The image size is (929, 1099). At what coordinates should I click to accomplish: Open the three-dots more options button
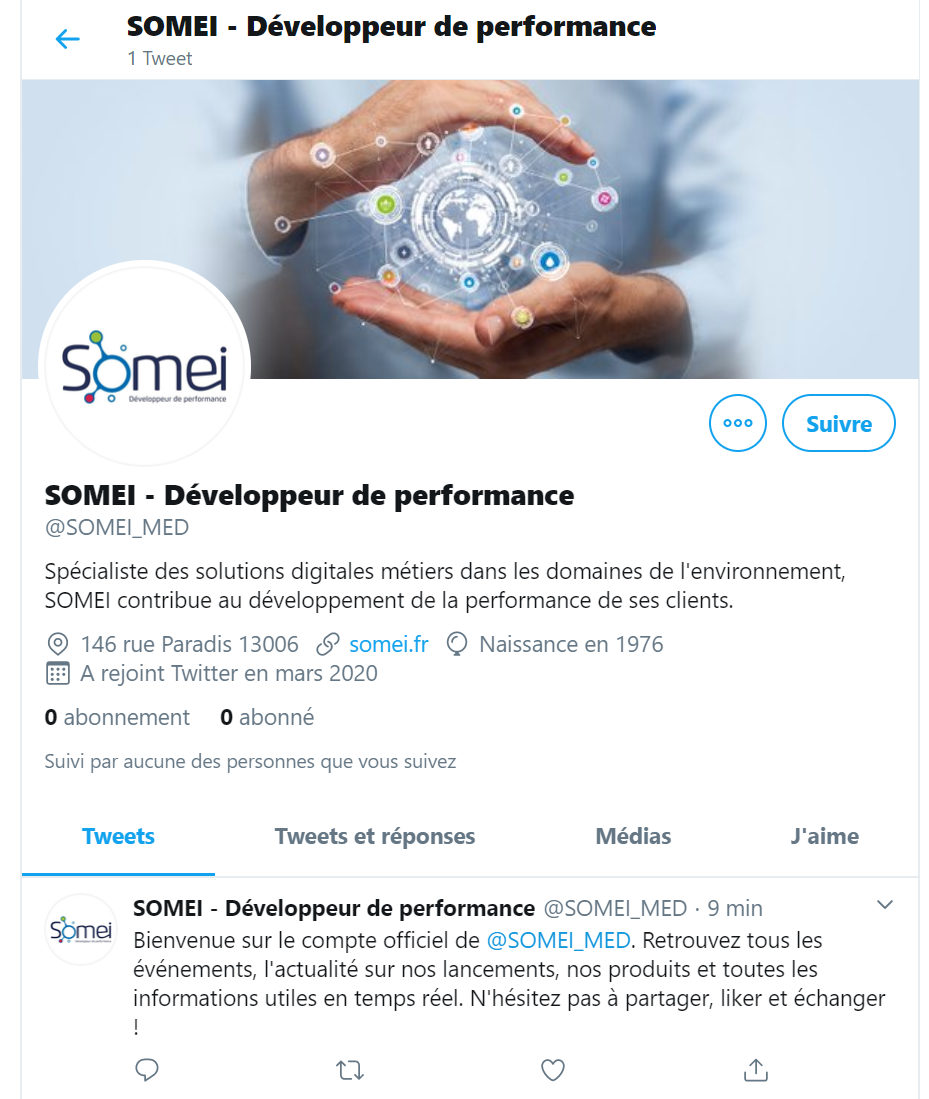pos(737,423)
